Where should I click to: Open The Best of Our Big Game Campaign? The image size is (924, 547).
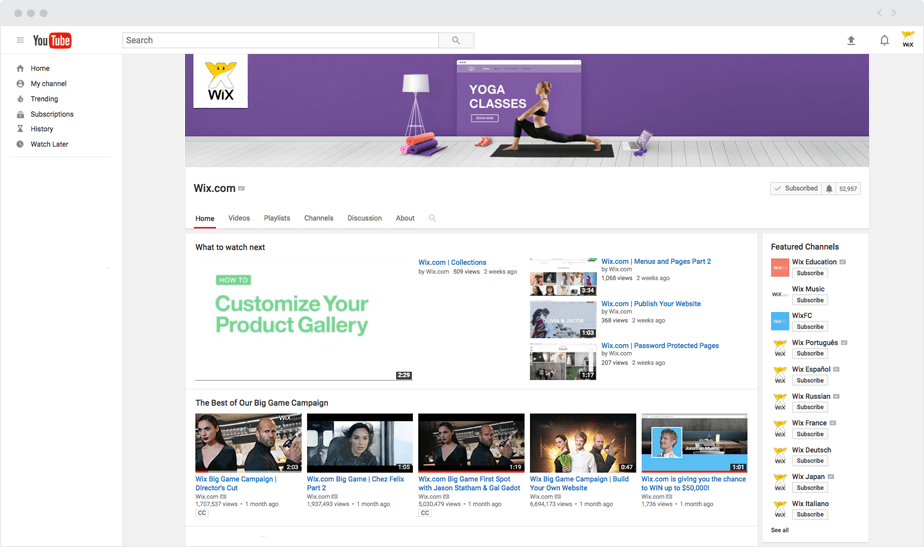coord(262,403)
